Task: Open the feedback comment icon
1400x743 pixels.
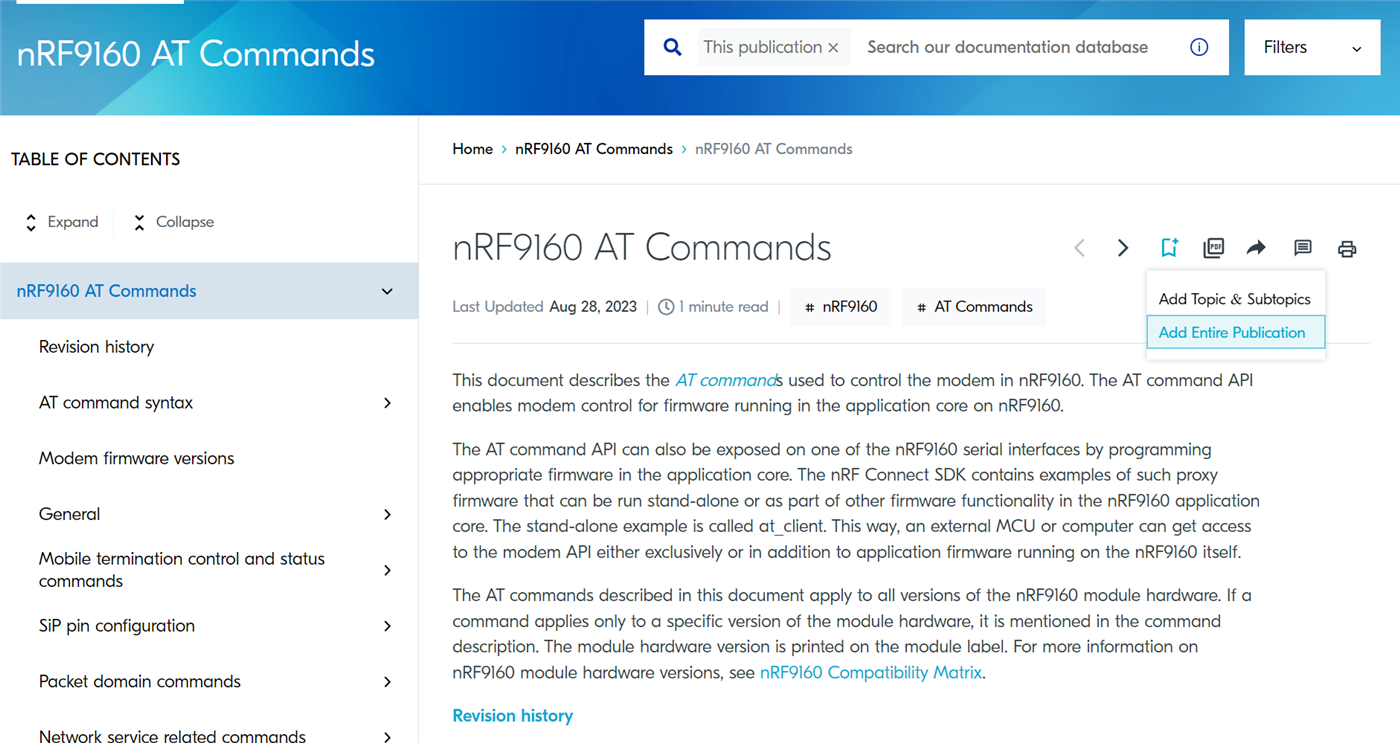Action: (1302, 248)
